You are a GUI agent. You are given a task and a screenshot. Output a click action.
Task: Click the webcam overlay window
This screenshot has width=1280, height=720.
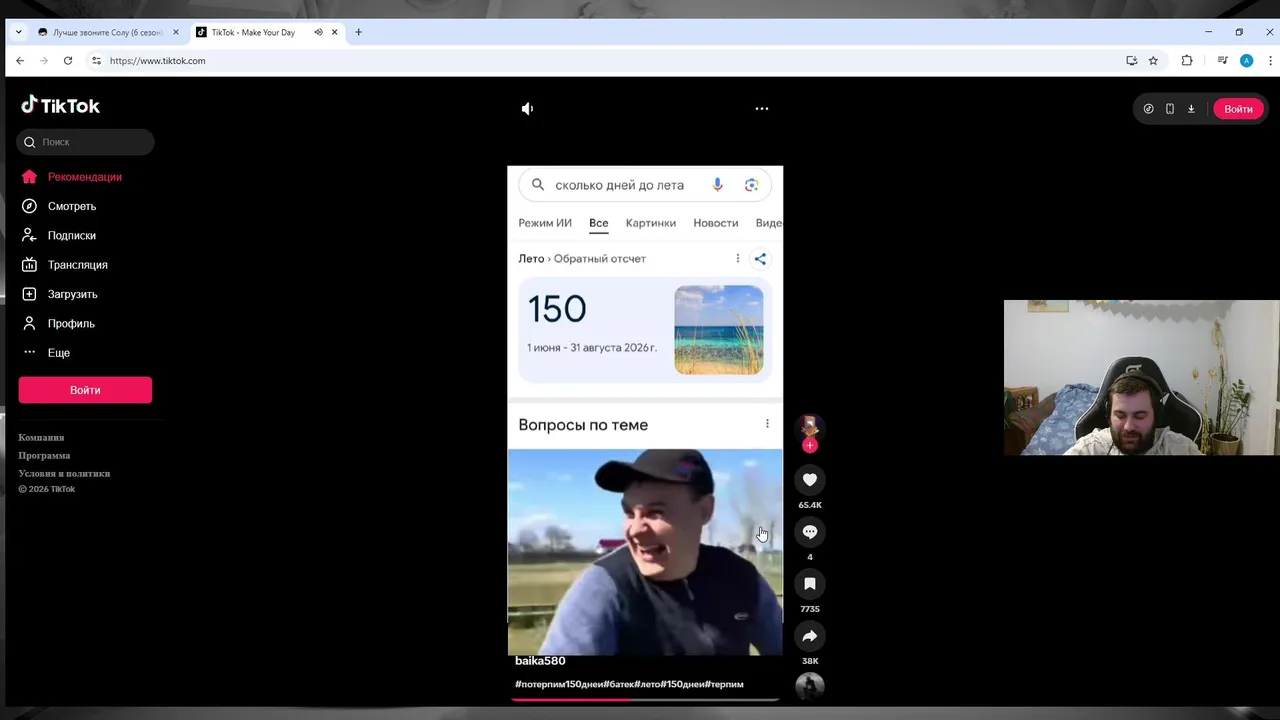click(x=1141, y=378)
